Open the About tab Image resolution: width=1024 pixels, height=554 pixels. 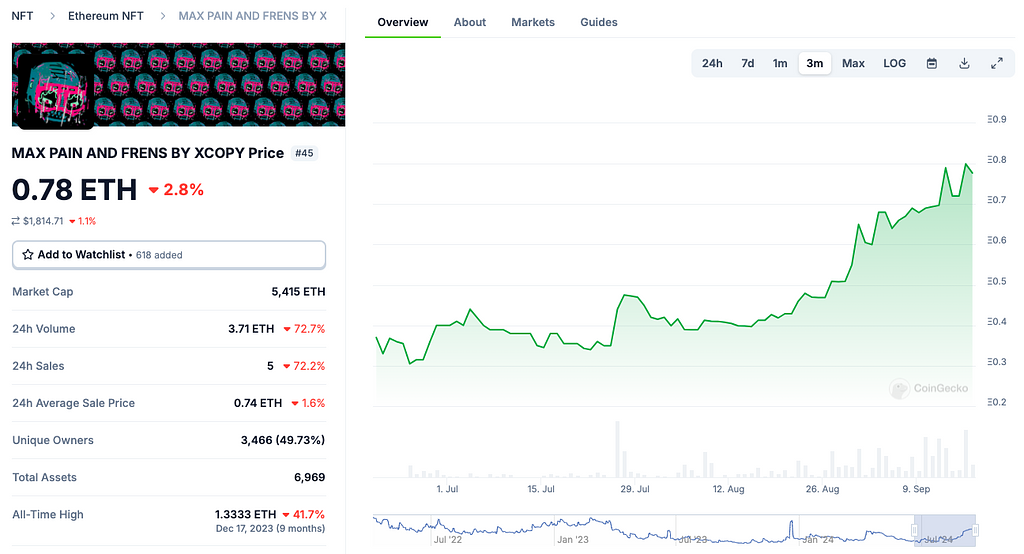coord(469,22)
